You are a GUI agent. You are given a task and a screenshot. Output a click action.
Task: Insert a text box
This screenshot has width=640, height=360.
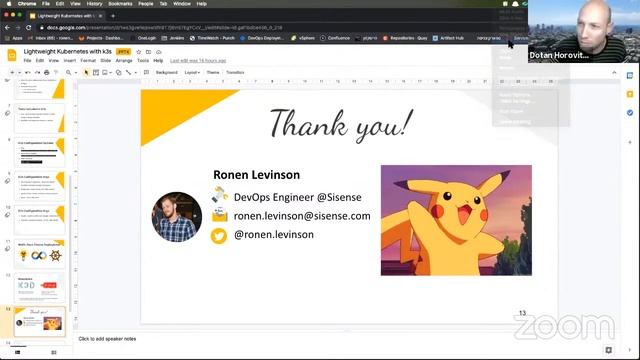point(96,72)
